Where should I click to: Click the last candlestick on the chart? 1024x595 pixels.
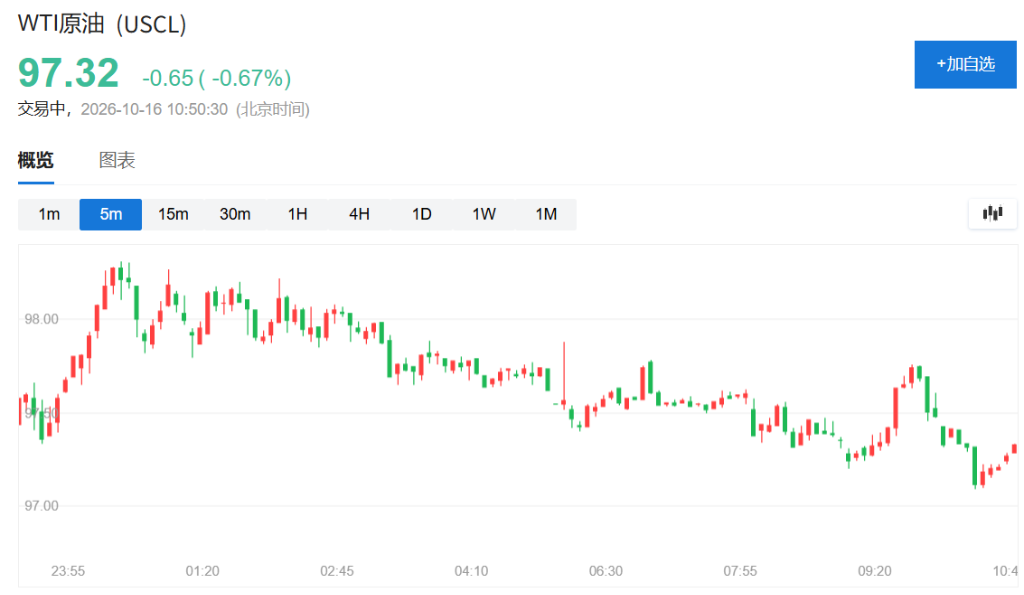(x=1015, y=449)
